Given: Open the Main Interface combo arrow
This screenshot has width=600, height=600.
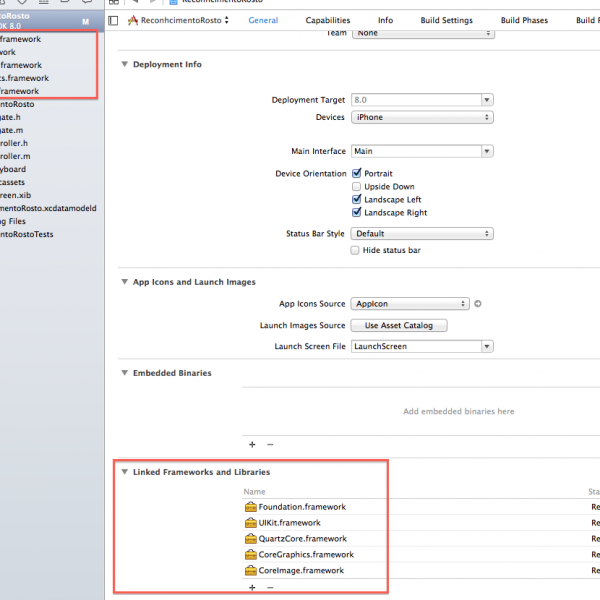Looking at the screenshot, I should coord(487,151).
